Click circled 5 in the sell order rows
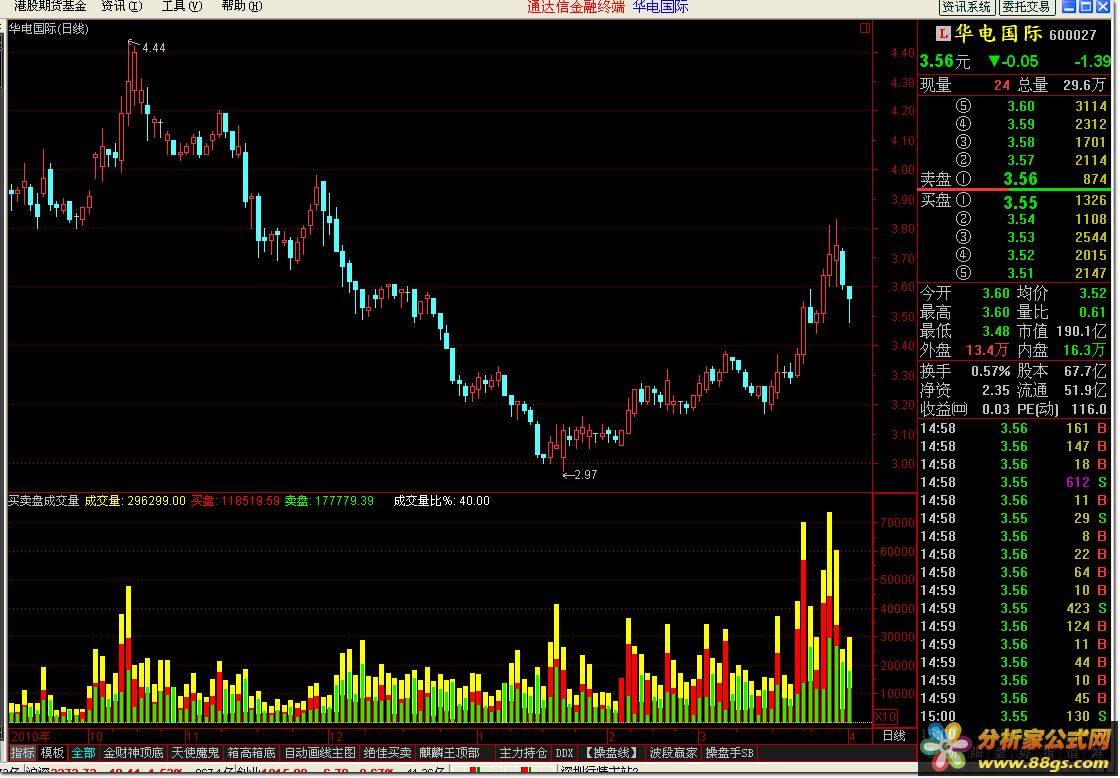The height and width of the screenshot is (778, 1120). tap(964, 106)
